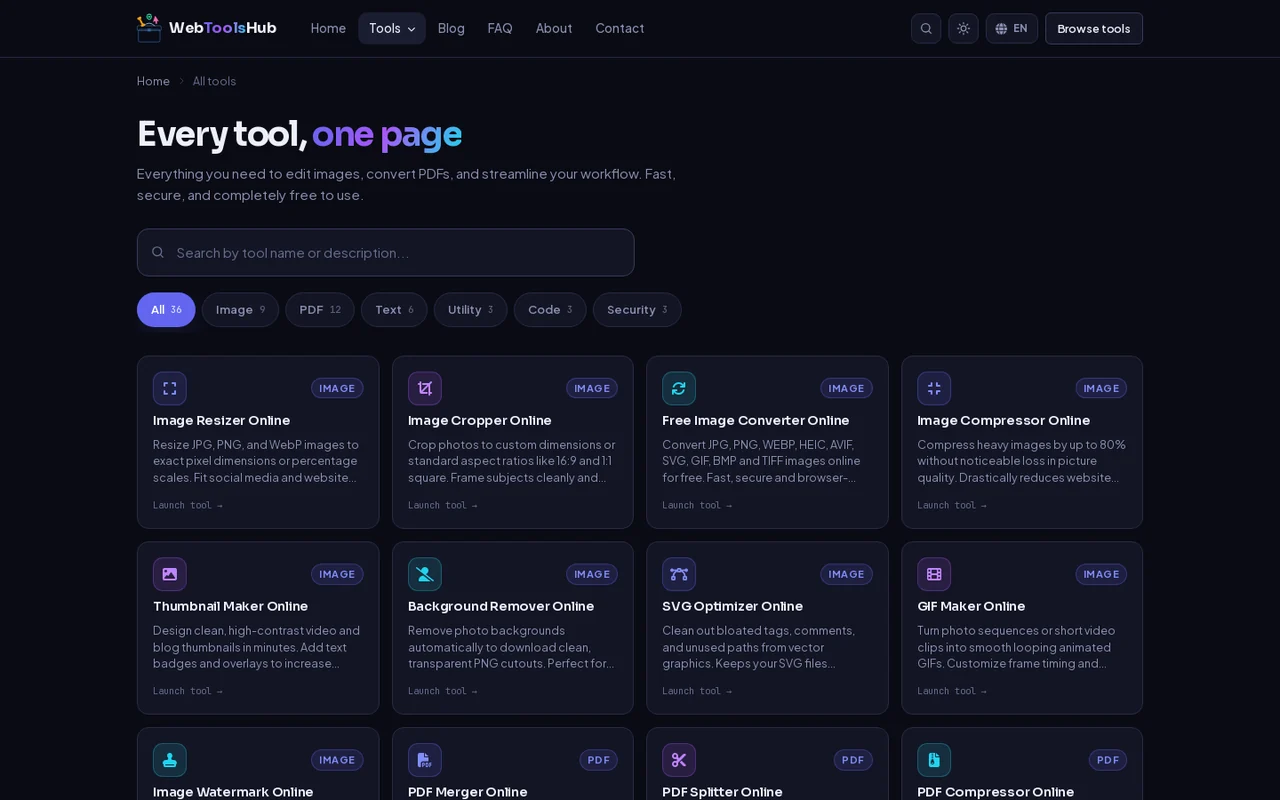
Task: Filter tools by Security category
Action: (x=637, y=310)
